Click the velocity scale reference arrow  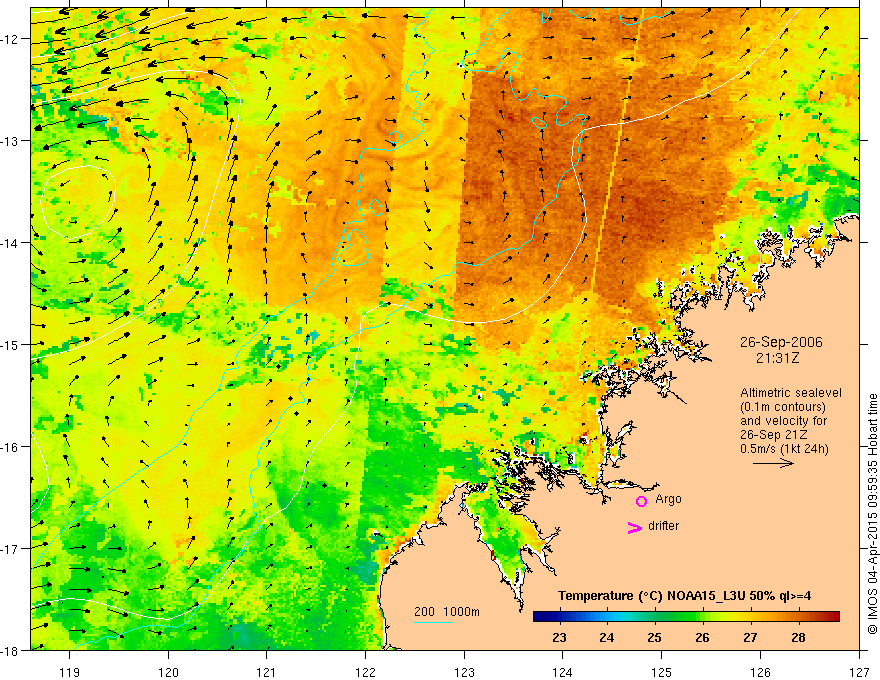point(773,463)
